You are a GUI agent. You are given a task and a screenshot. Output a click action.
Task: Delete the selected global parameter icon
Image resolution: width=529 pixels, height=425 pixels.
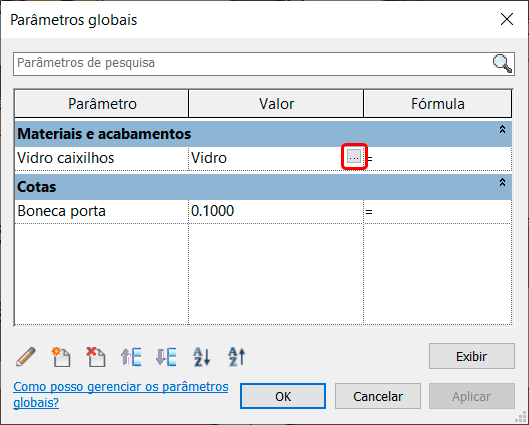(96, 357)
